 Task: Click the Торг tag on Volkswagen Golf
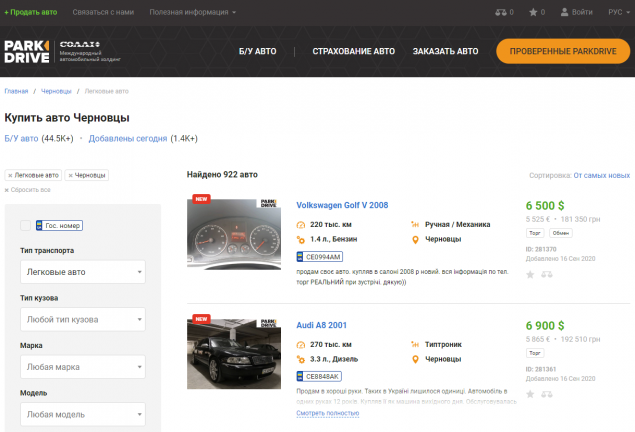click(x=535, y=233)
